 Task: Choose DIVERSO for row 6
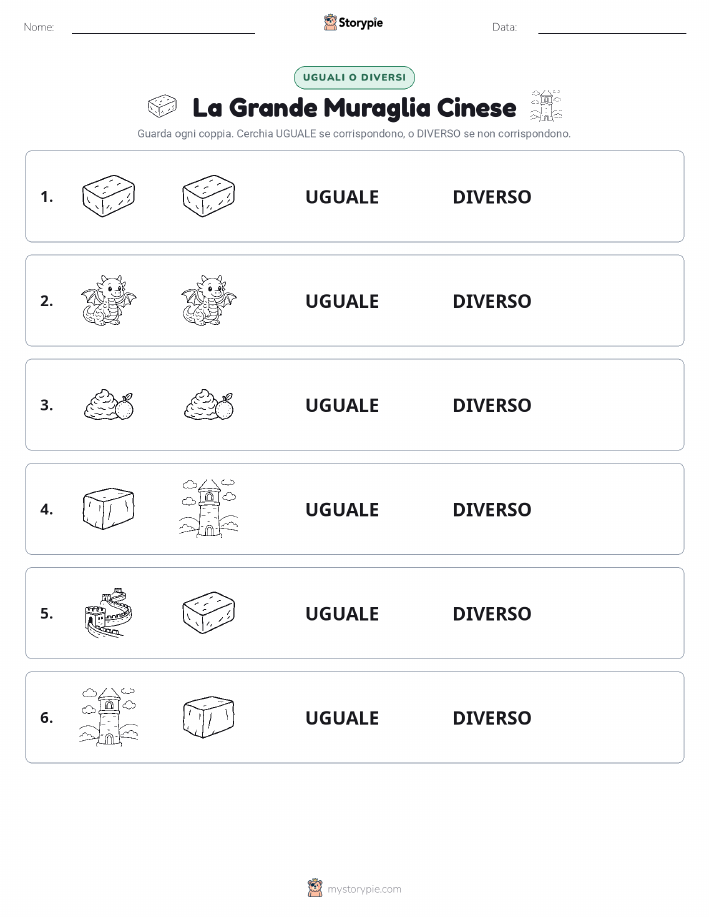492,718
